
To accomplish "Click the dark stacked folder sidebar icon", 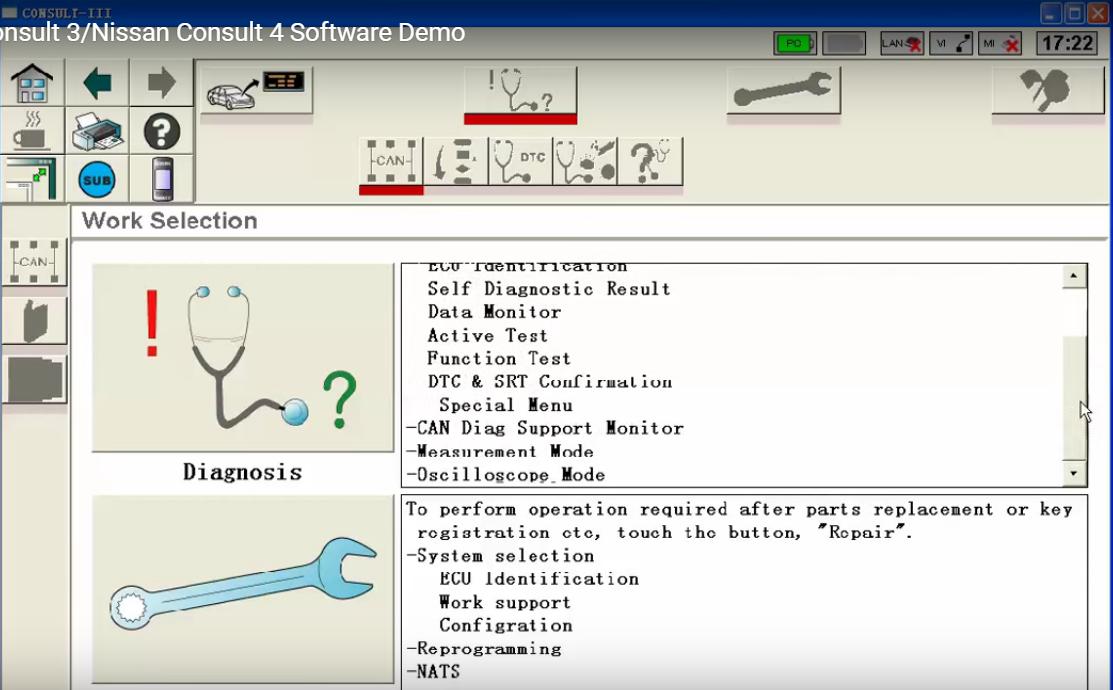I will pyautogui.click(x=34, y=379).
